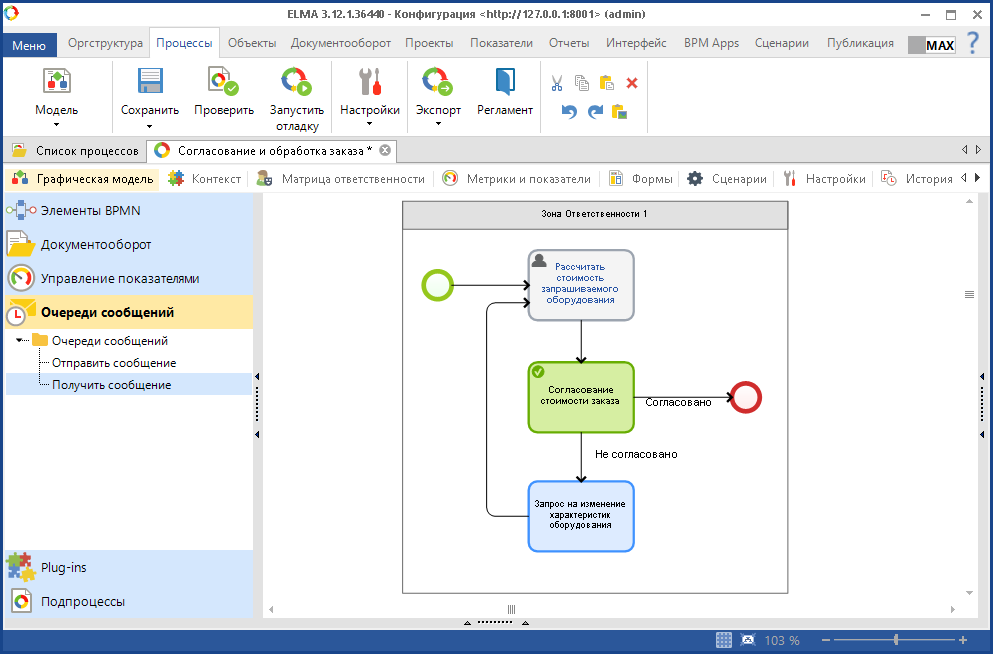Click the special paste icon next to redo
Image resolution: width=993 pixels, height=654 pixels.
pos(619,112)
